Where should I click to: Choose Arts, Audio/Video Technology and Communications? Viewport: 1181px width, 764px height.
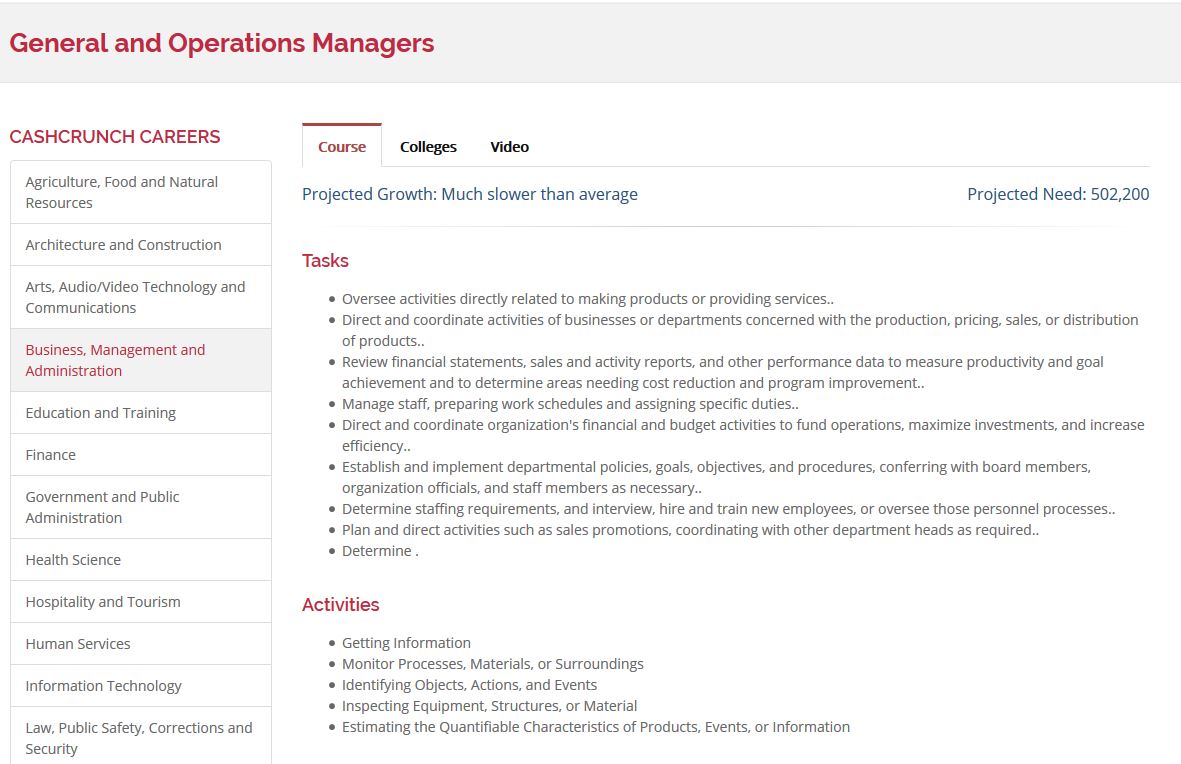coord(141,297)
